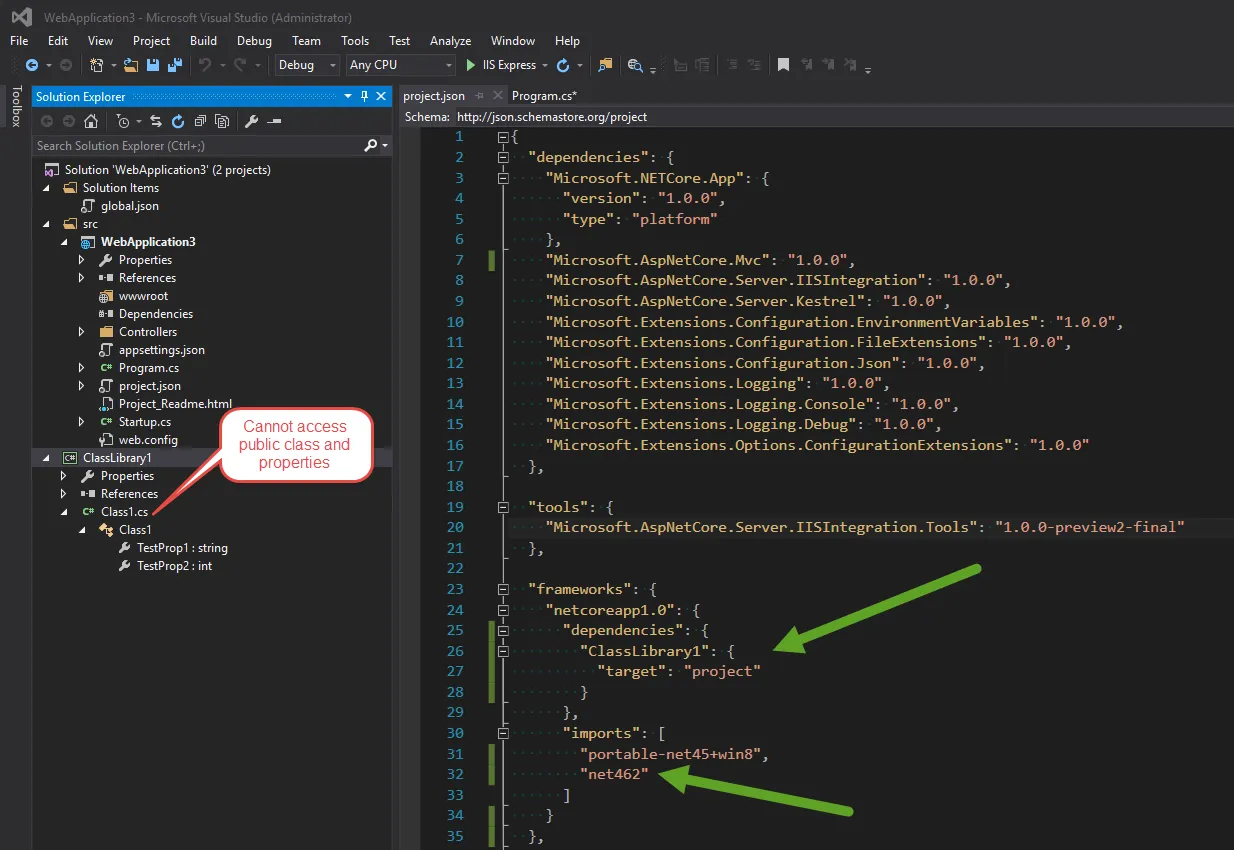Open the Toolbox side panel
This screenshot has height=850, width=1234.
[16, 106]
